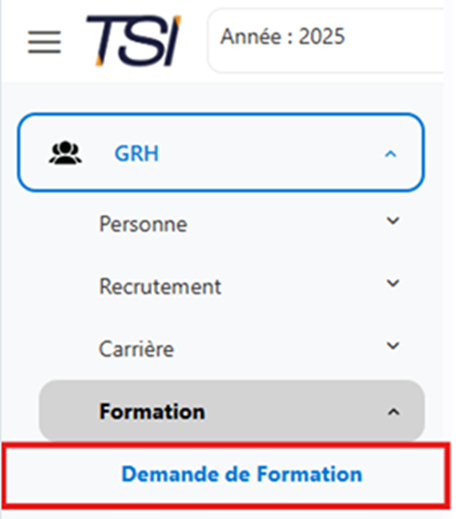Click the Année : 2025 field
This screenshot has height=519, width=456.
point(325,40)
